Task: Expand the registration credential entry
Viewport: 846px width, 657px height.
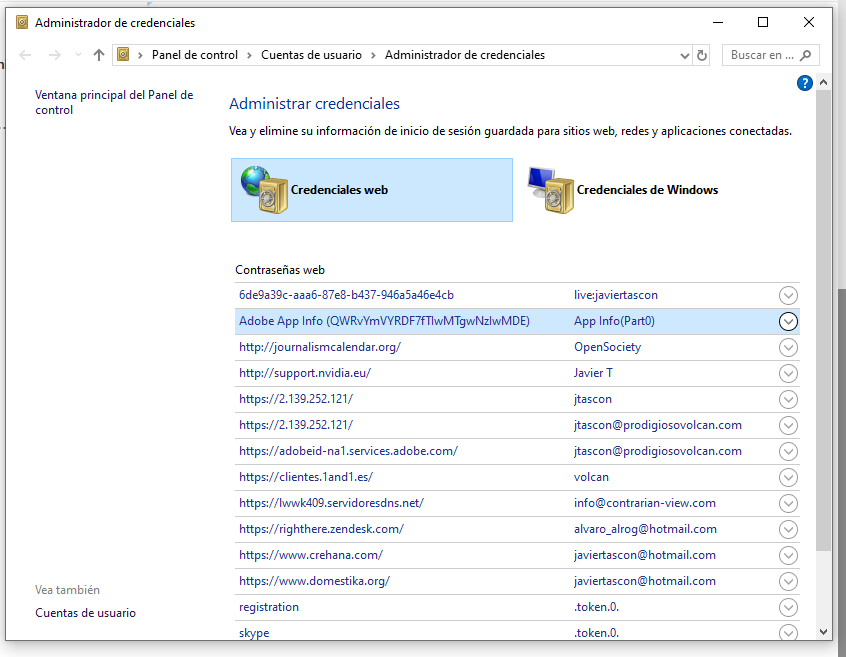Action: click(x=788, y=606)
